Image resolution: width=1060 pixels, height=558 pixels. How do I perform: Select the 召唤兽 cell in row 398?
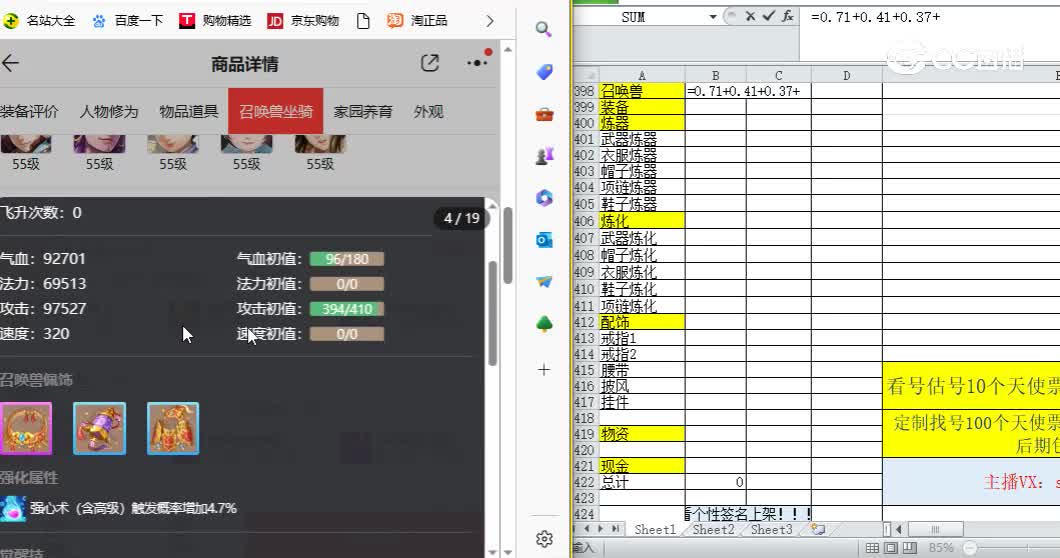click(642, 91)
